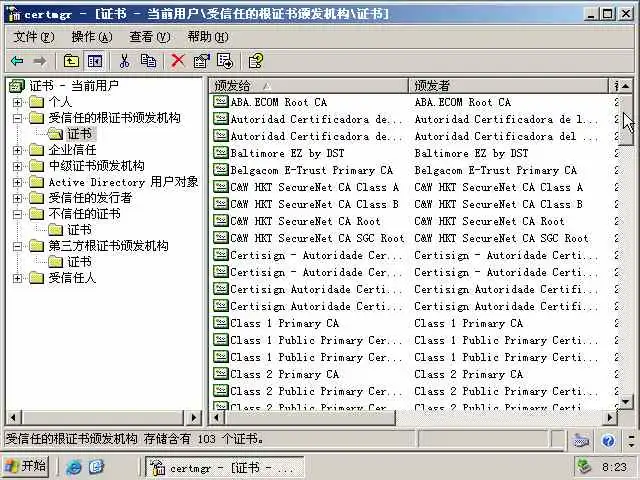
Task: Select 证书 under 不信任的证书
Action: point(79,230)
